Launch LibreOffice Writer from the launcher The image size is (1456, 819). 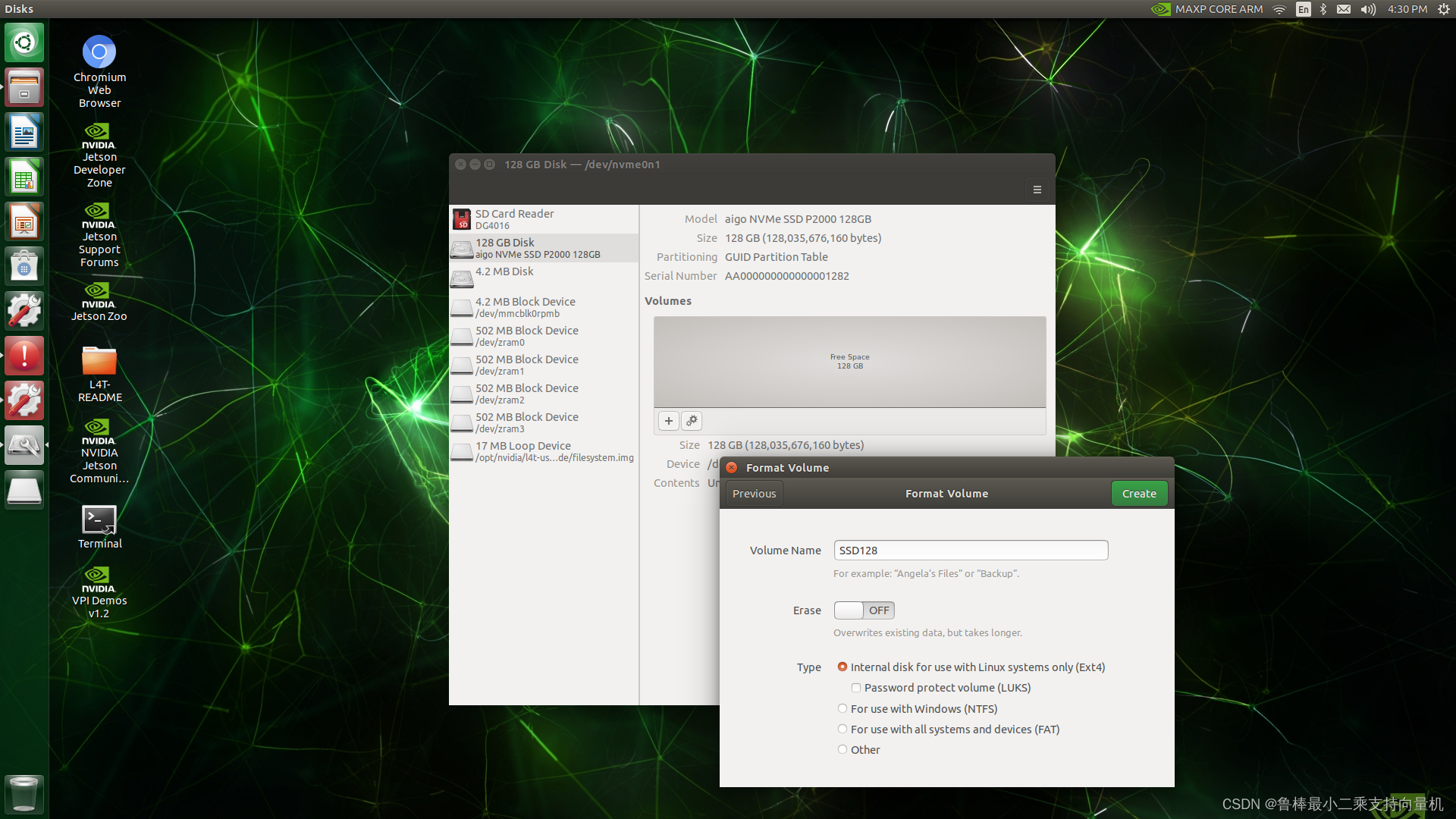[24, 132]
